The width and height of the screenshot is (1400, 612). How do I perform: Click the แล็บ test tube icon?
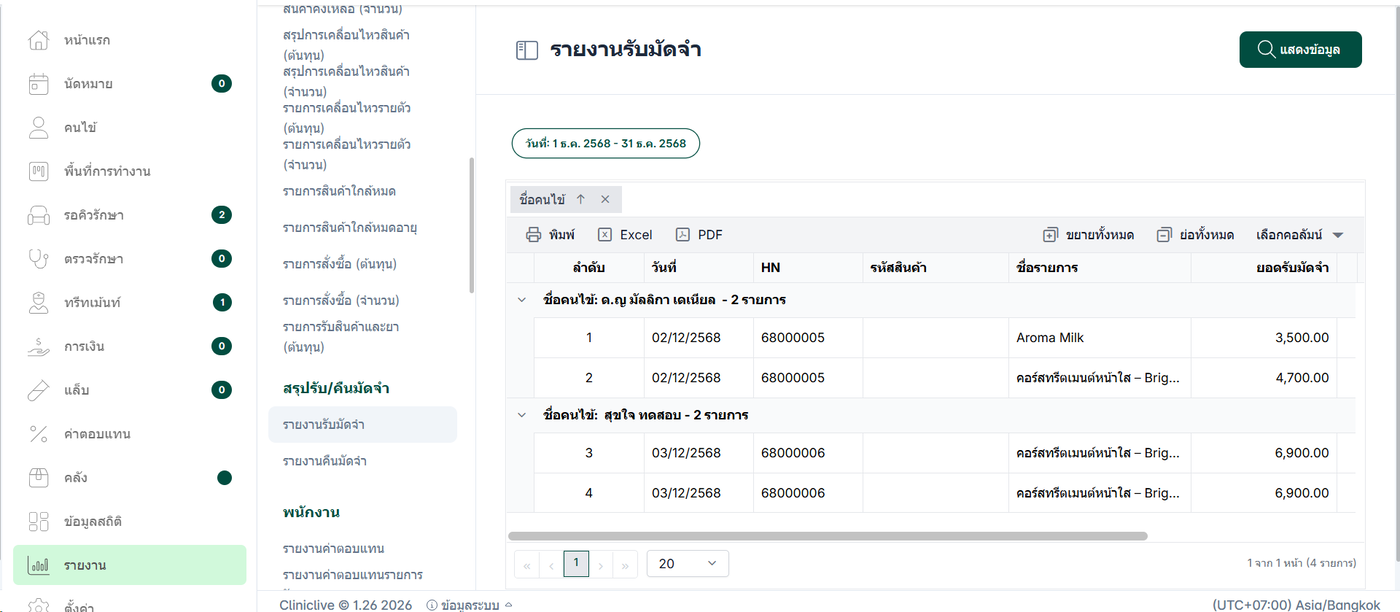[x=38, y=390]
